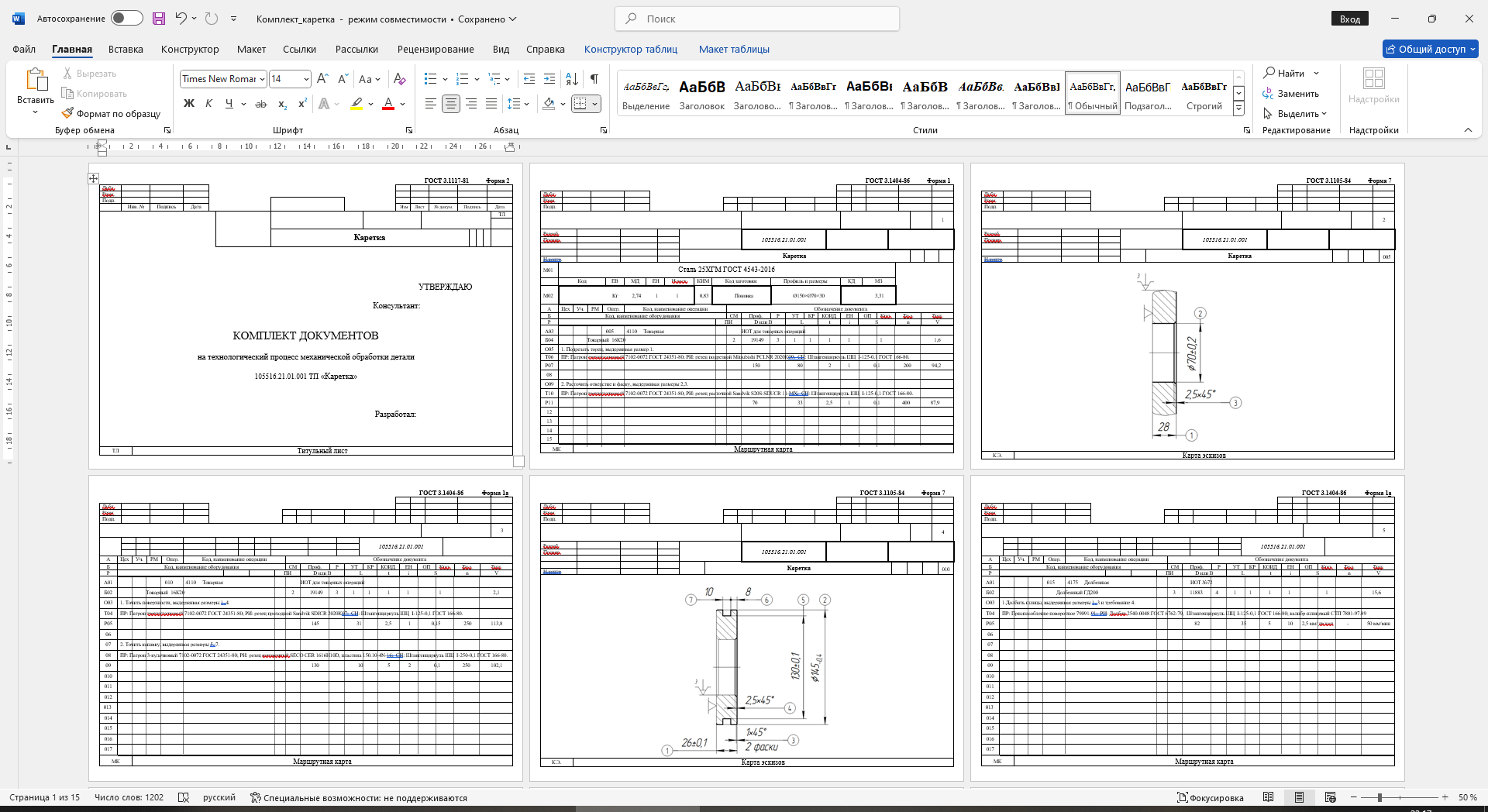1488x812 pixels.
Task: Toggle center paragraph alignment
Action: point(451,104)
